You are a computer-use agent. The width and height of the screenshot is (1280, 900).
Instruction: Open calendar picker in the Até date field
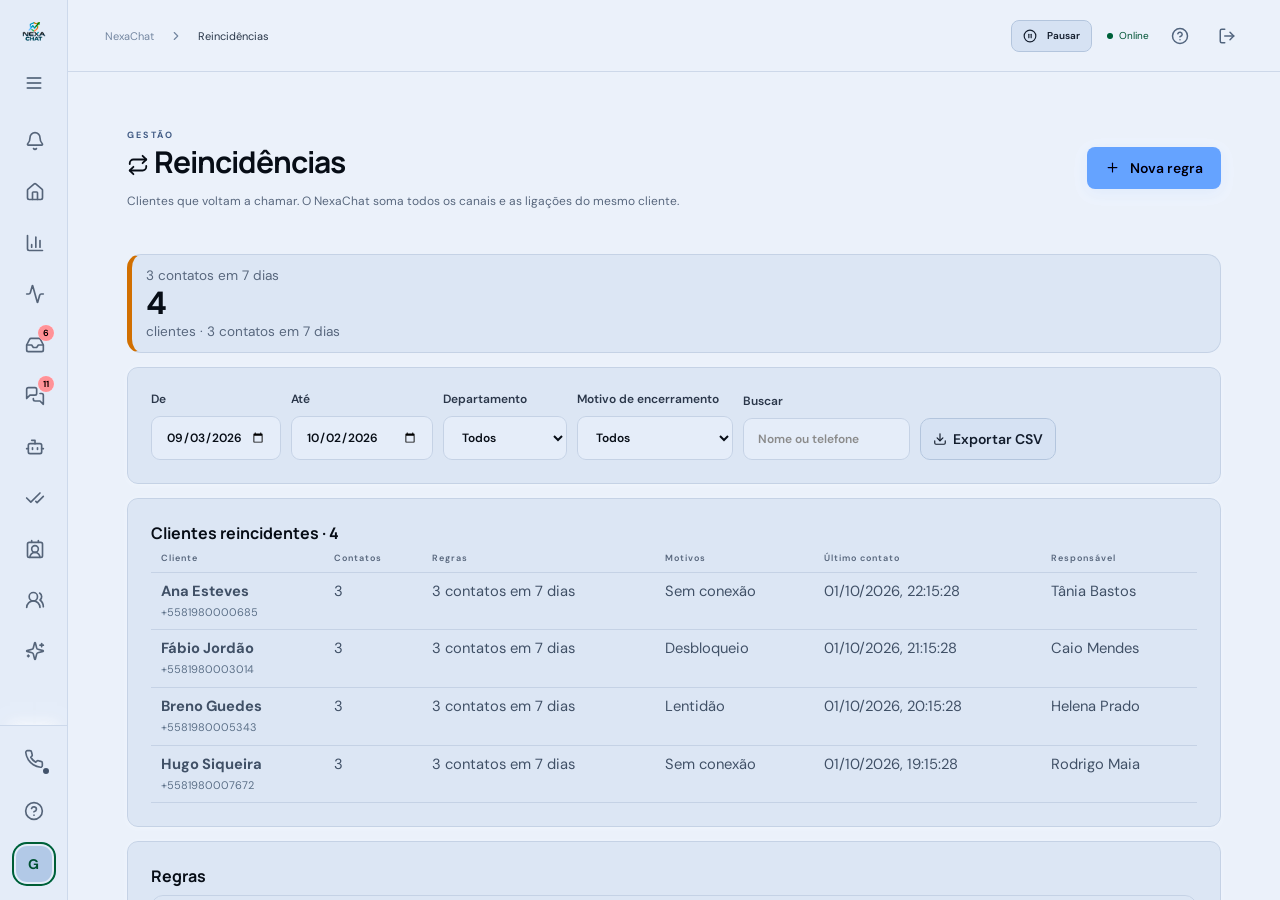tap(410, 438)
